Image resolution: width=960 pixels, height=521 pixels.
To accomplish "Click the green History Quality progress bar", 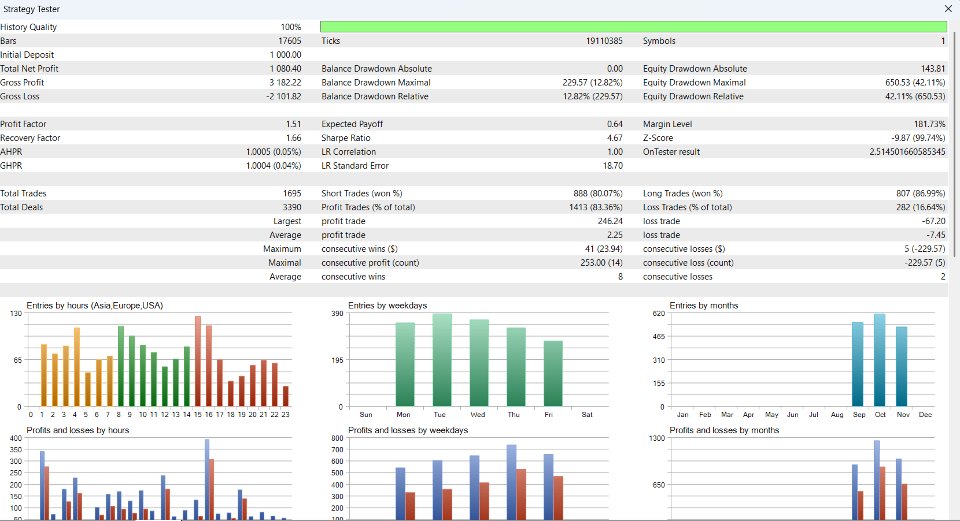I will (x=633, y=27).
